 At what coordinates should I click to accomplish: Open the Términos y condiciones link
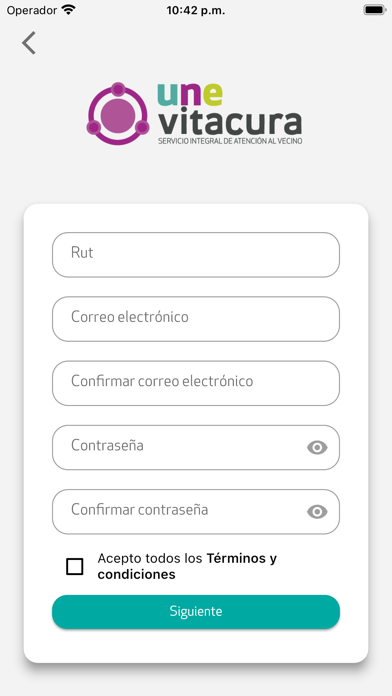click(x=187, y=566)
